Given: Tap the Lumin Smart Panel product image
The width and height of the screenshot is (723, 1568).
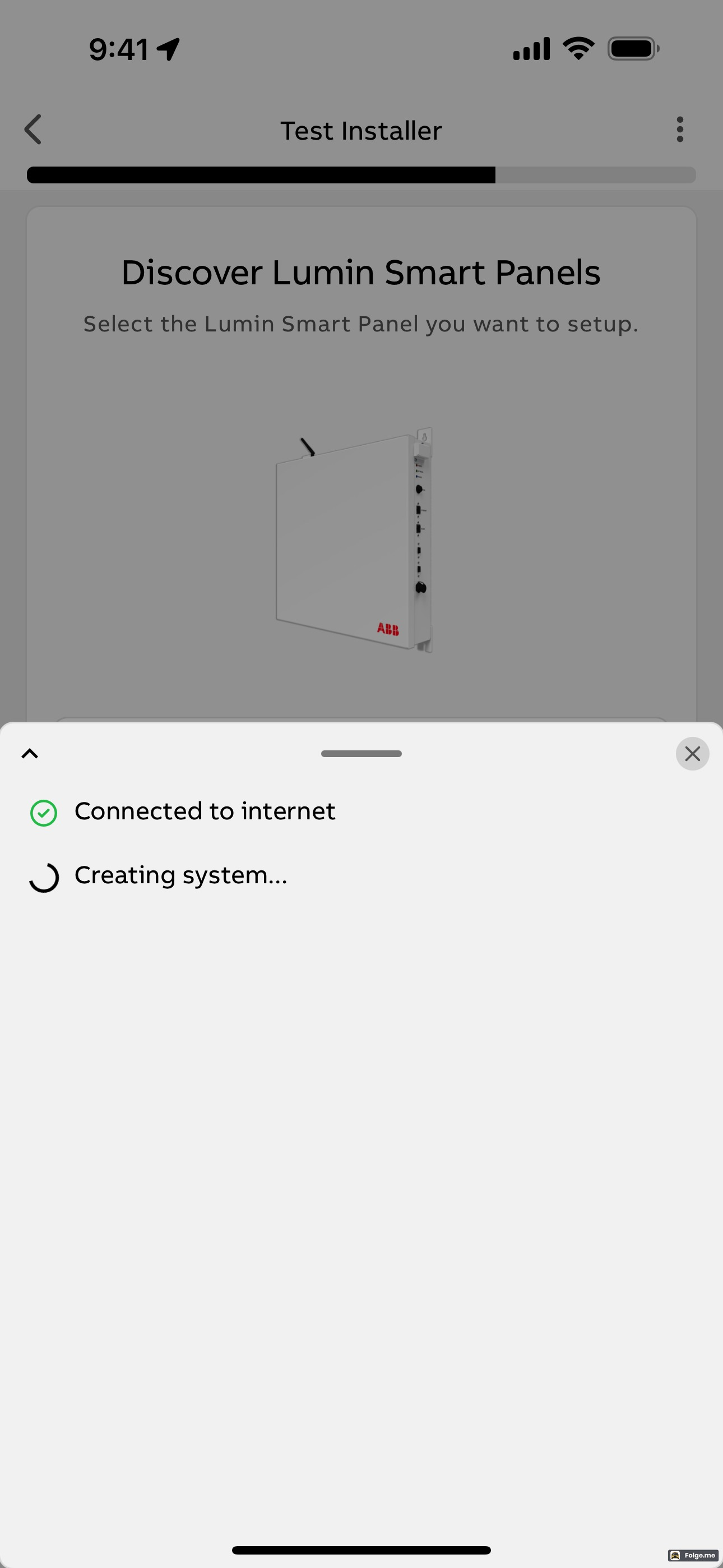Looking at the screenshot, I should pos(354,539).
